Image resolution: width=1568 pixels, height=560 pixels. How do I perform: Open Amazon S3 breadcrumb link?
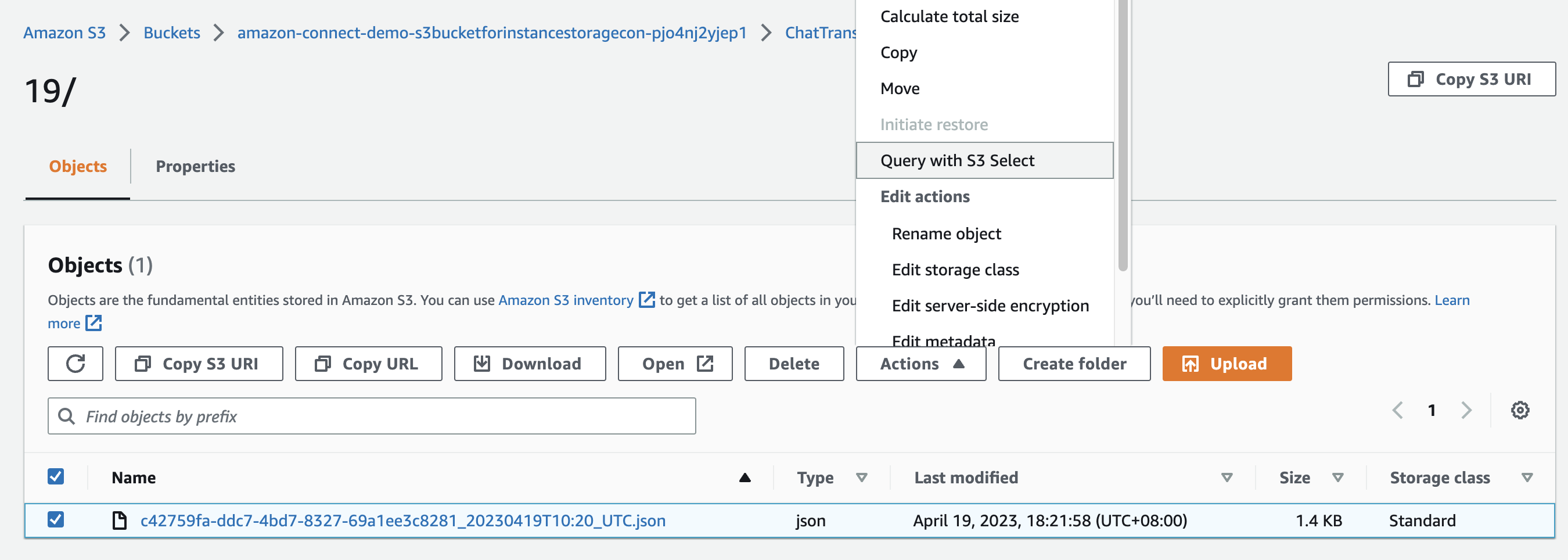(x=64, y=33)
